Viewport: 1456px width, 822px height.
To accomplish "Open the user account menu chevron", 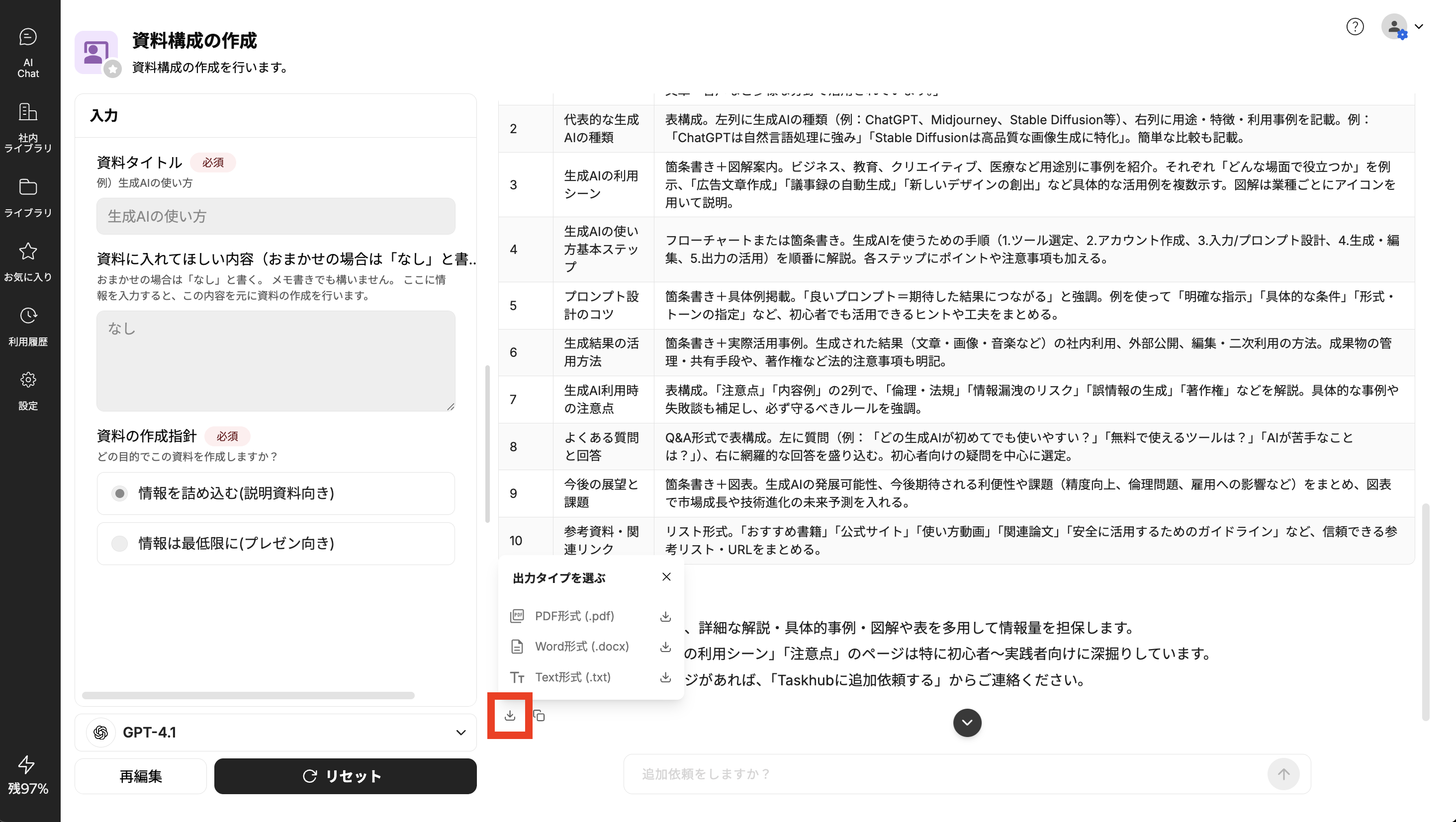I will pyautogui.click(x=1418, y=26).
